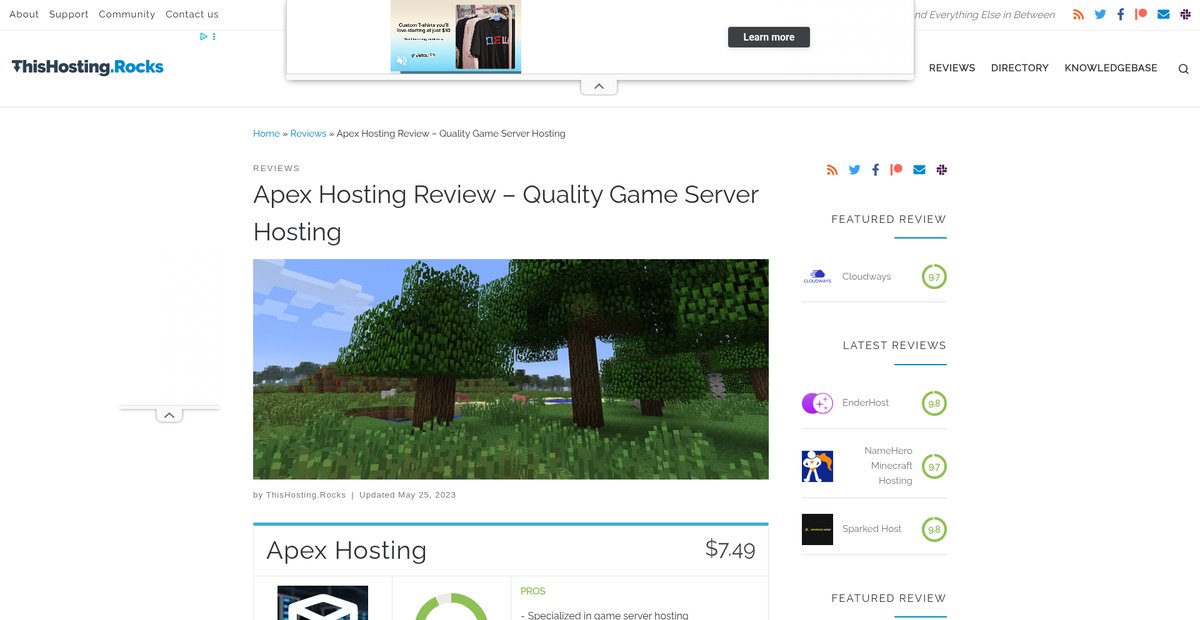Open the Support page

69,14
